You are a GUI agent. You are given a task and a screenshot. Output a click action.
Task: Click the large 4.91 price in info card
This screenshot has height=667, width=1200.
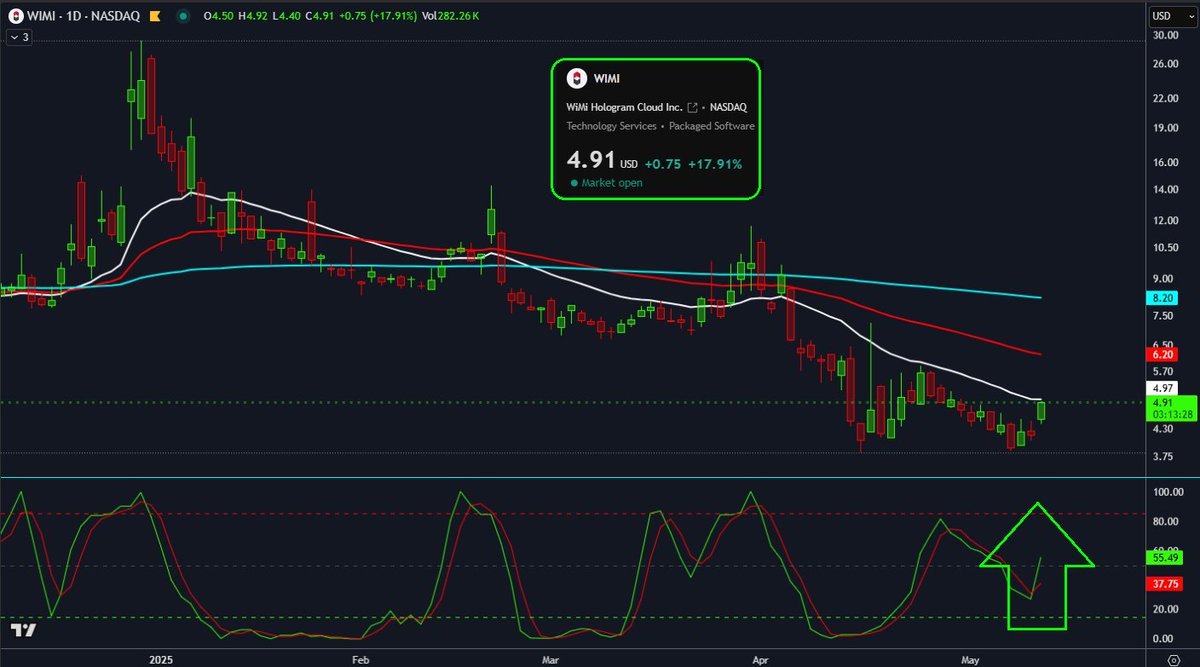click(591, 160)
